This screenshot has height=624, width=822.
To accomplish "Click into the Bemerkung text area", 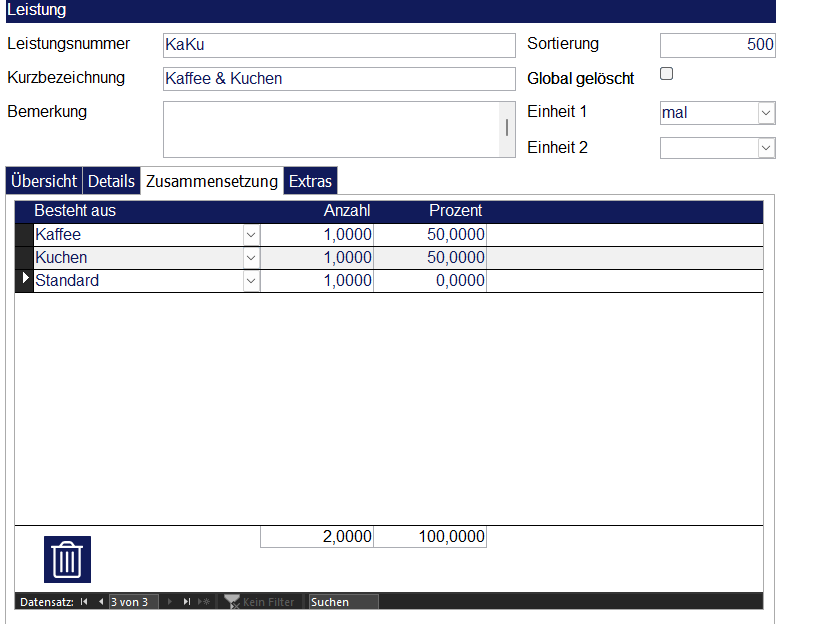I will pyautogui.click(x=330, y=129).
